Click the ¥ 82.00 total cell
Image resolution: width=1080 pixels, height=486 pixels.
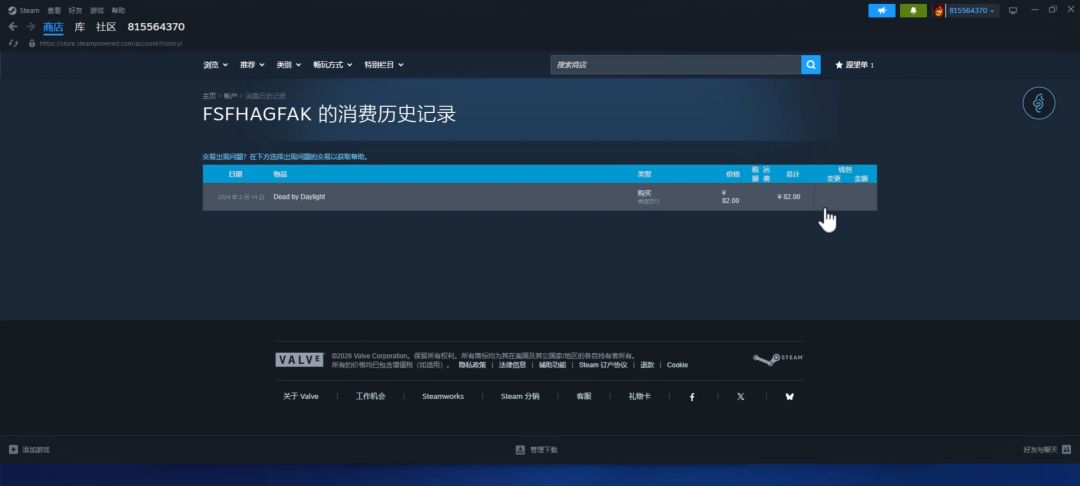(x=789, y=197)
